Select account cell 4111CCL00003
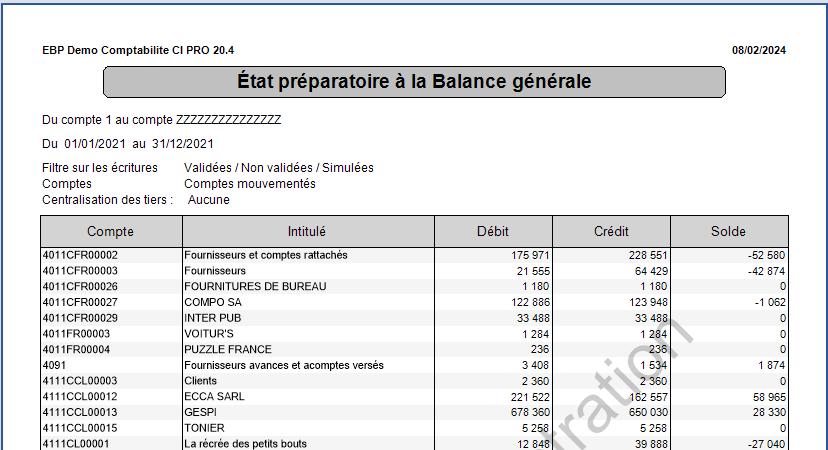The image size is (828, 450). (80, 381)
